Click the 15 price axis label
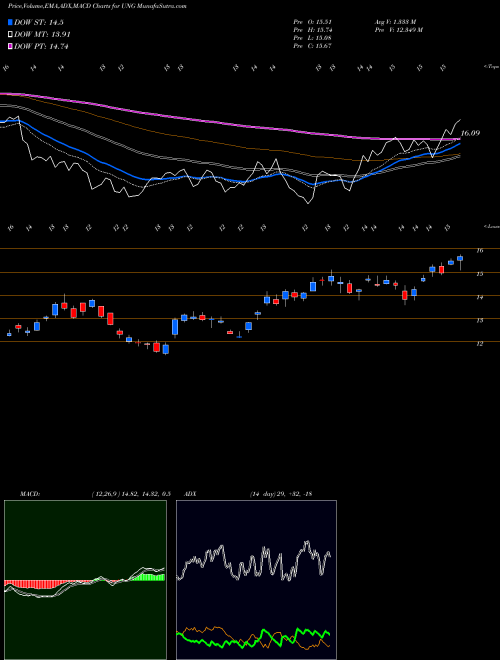 coord(479,274)
